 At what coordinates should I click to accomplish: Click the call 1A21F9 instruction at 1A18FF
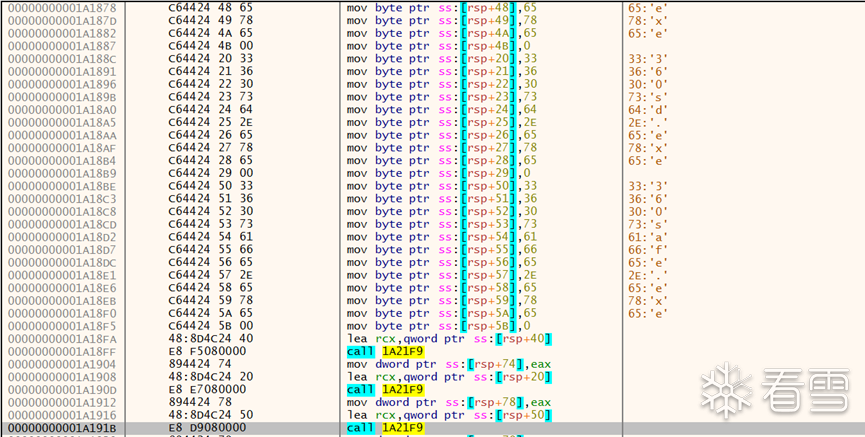coord(386,351)
